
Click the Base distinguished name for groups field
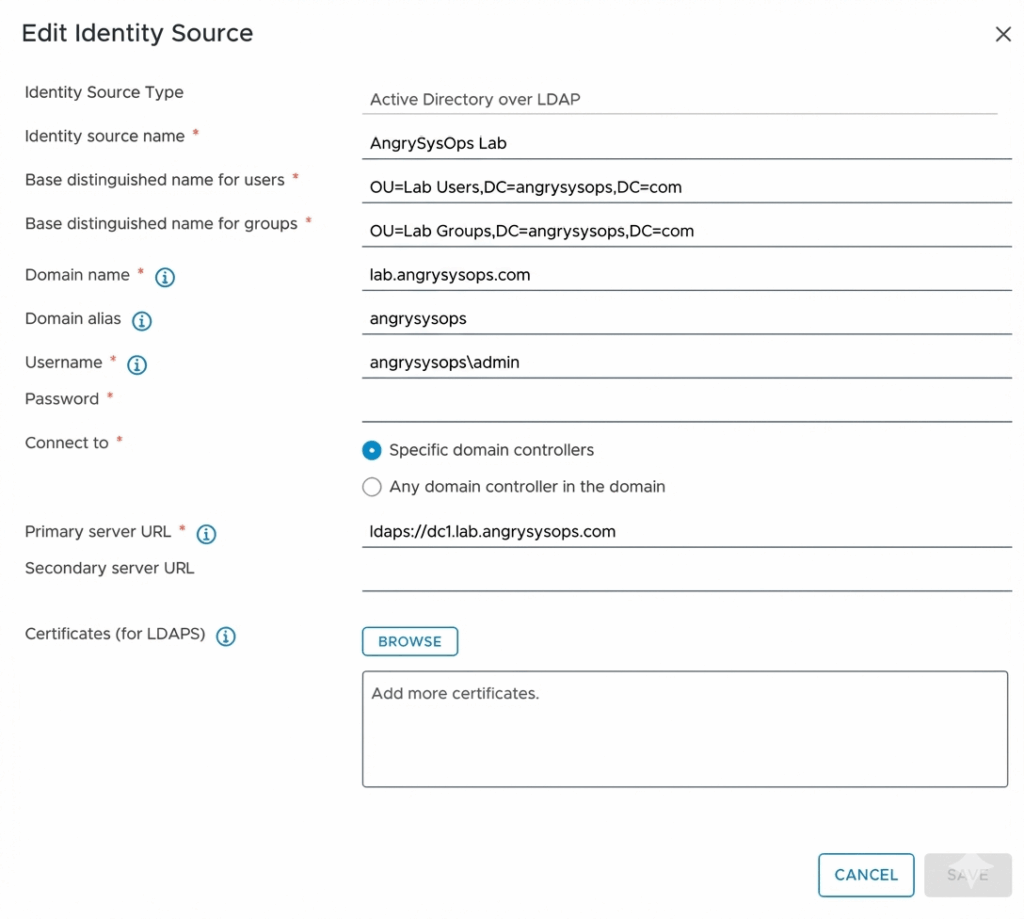click(686, 231)
